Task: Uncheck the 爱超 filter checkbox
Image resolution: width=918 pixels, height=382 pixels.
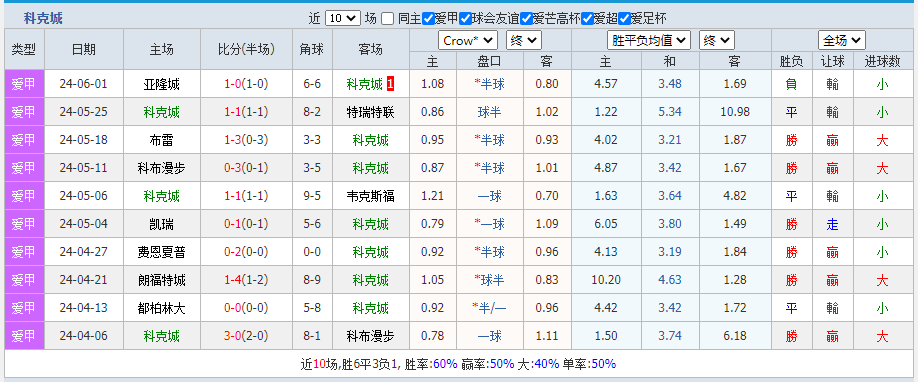Action: (587, 19)
